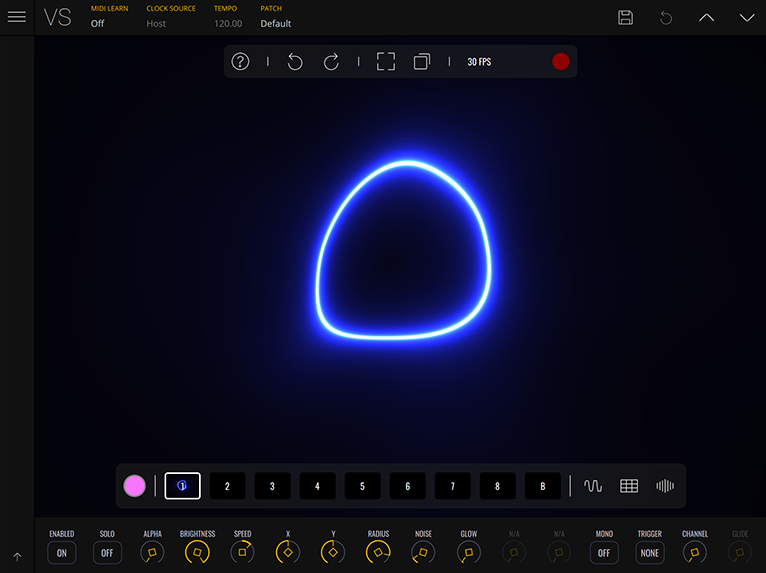Select previous patch with up chevron
This screenshot has width=766, height=573.
pyautogui.click(x=706, y=17)
